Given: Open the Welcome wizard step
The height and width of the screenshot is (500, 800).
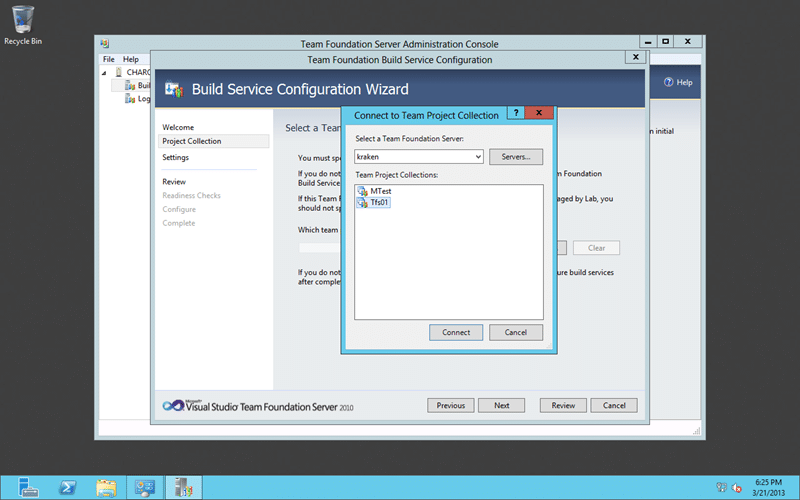Looking at the screenshot, I should [178, 127].
